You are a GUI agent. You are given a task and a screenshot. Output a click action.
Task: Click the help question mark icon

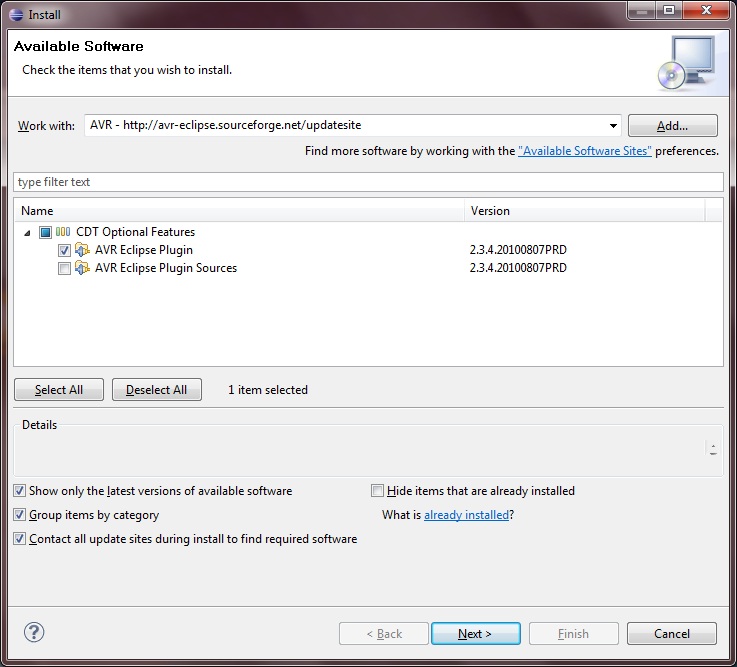tap(34, 633)
